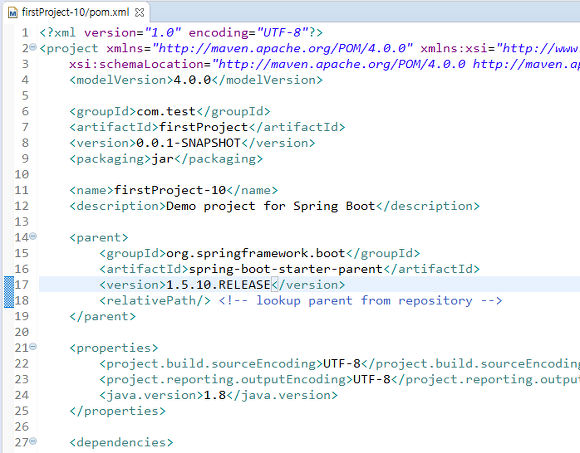This screenshot has height=453, width=580.
Task: Click the opening dependencies tag
Action: [121, 443]
